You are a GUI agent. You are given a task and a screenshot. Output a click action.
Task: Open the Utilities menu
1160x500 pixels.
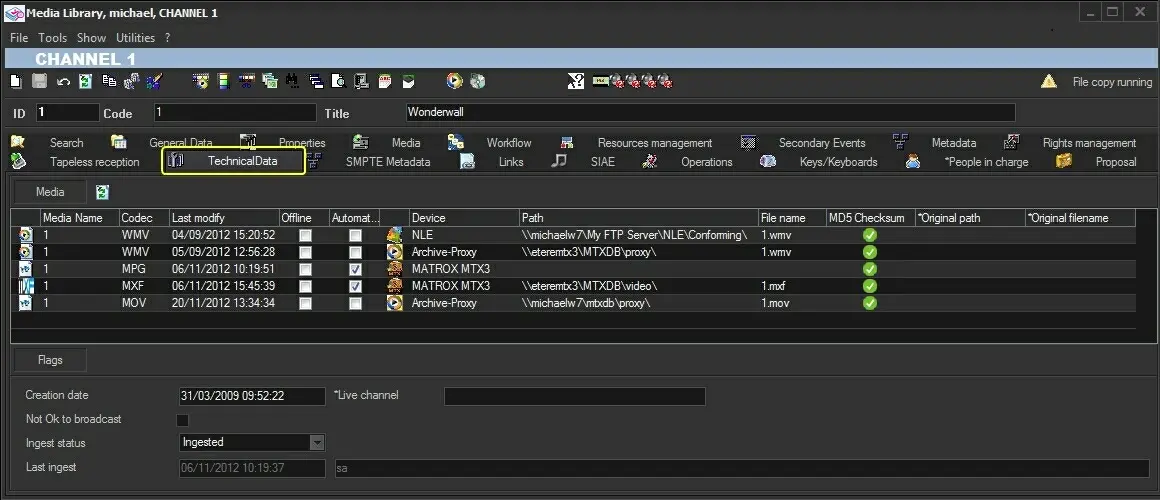[x=136, y=38]
